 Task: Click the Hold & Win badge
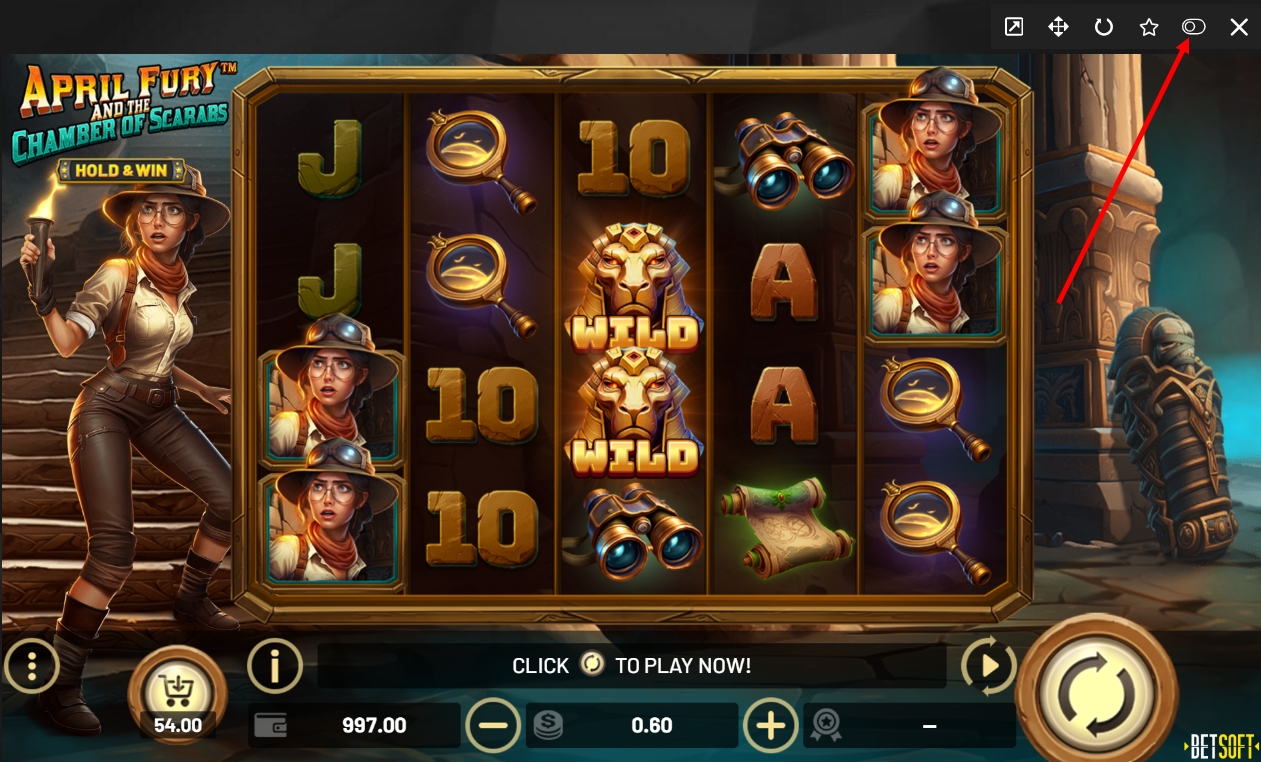click(122, 171)
